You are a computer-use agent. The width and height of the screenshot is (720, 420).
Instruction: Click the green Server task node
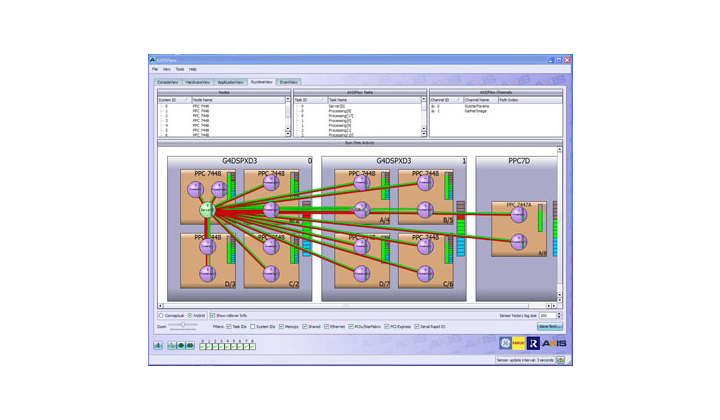208,210
